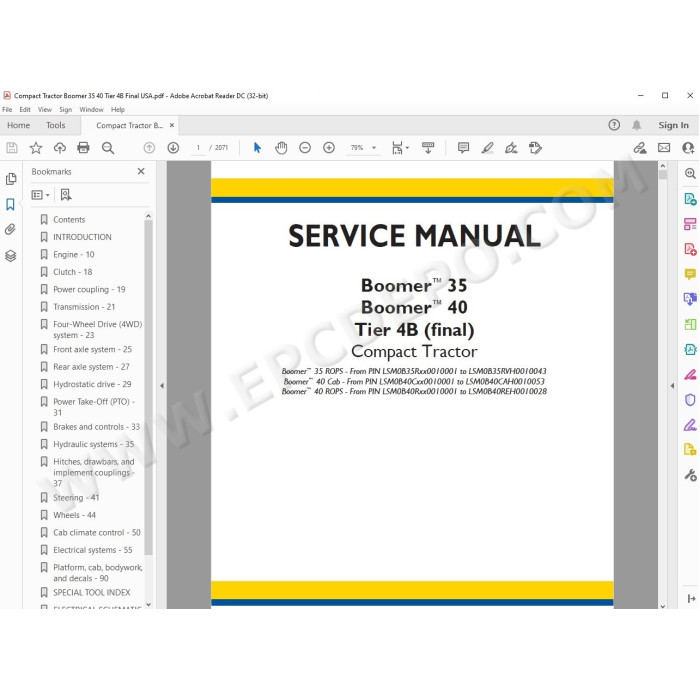Collapse the right tools pane arrow
This screenshot has height=700, width=700.
tap(672, 386)
